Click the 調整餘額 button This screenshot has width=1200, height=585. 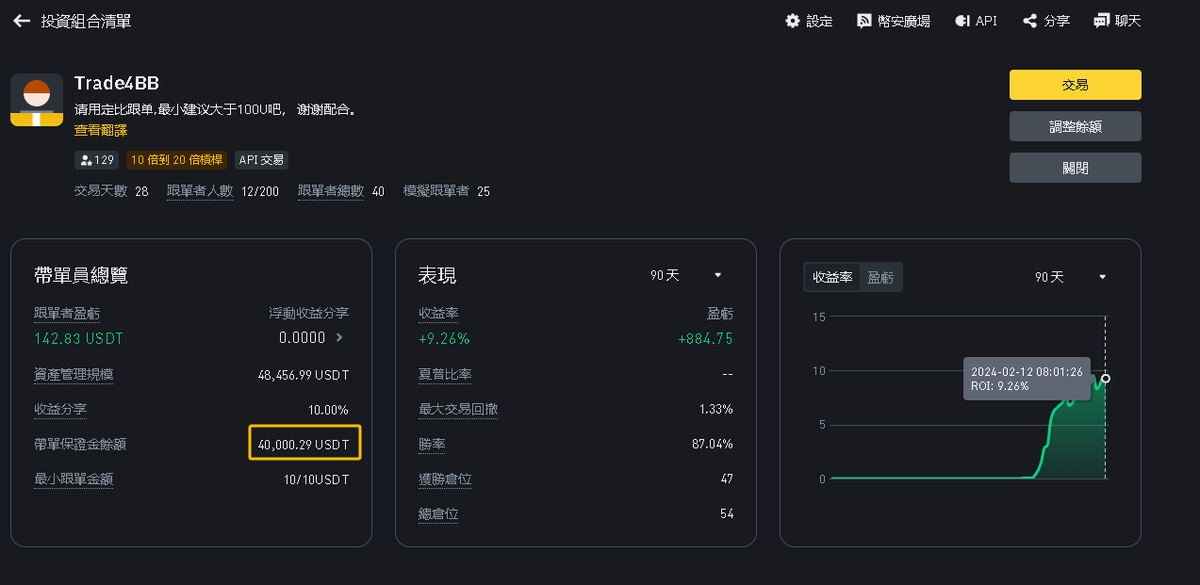pyautogui.click(x=1075, y=126)
